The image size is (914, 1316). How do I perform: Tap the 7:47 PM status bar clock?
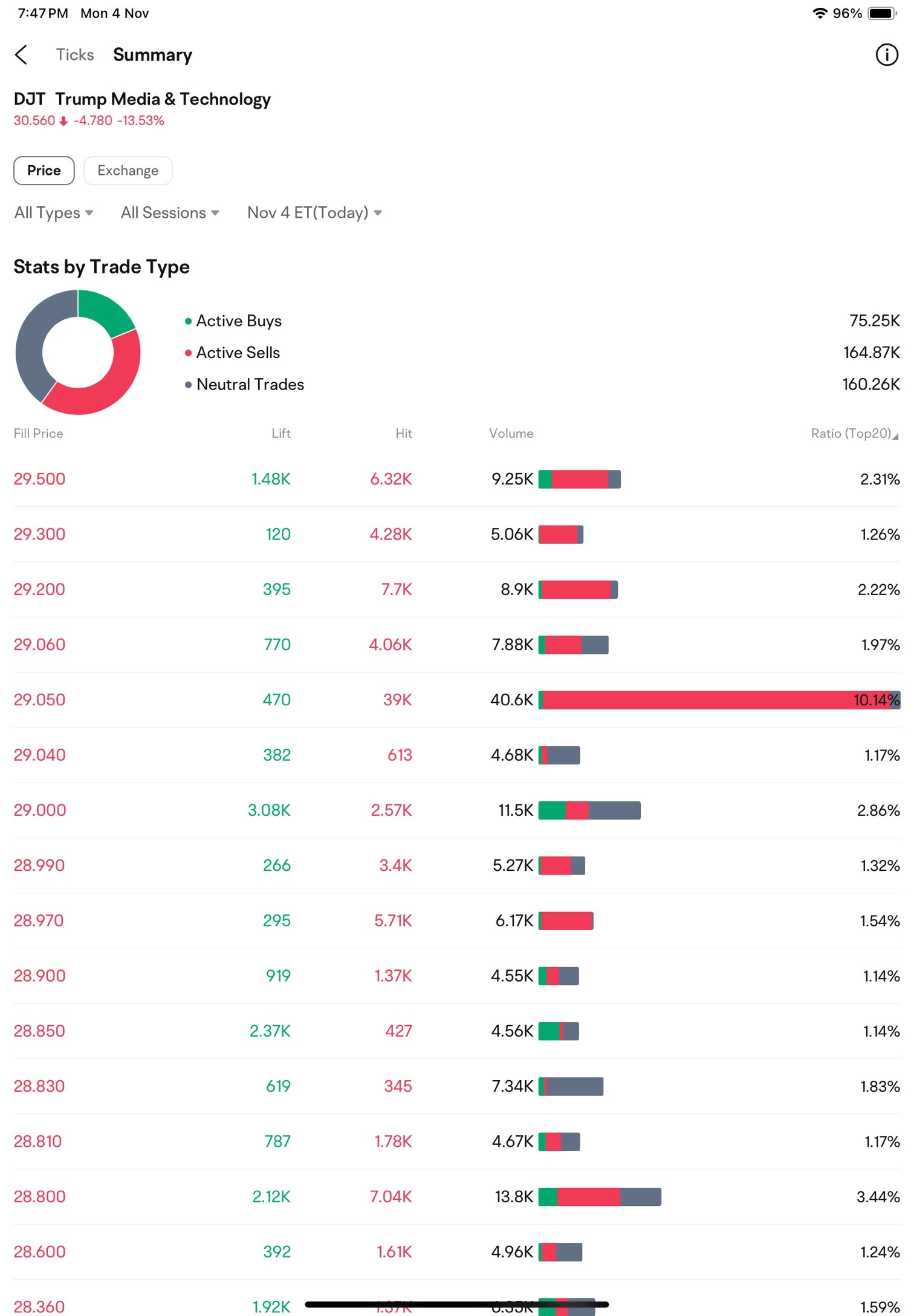click(43, 13)
